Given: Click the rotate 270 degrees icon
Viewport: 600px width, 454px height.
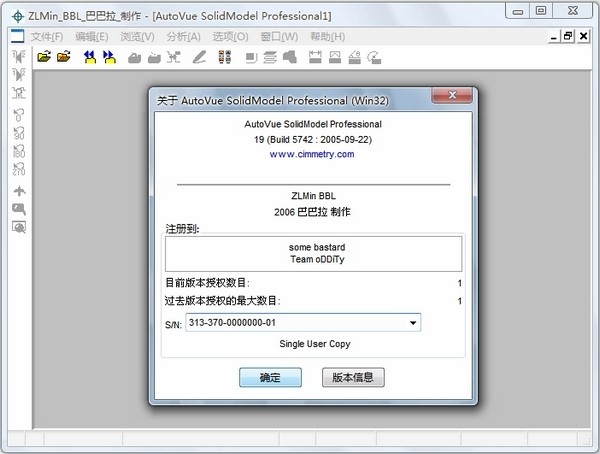Looking at the screenshot, I should point(19,169).
